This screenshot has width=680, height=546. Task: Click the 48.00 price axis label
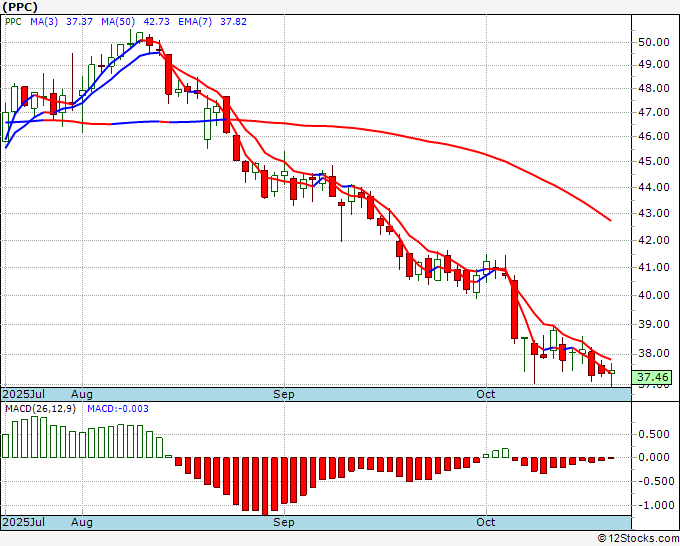pos(654,88)
